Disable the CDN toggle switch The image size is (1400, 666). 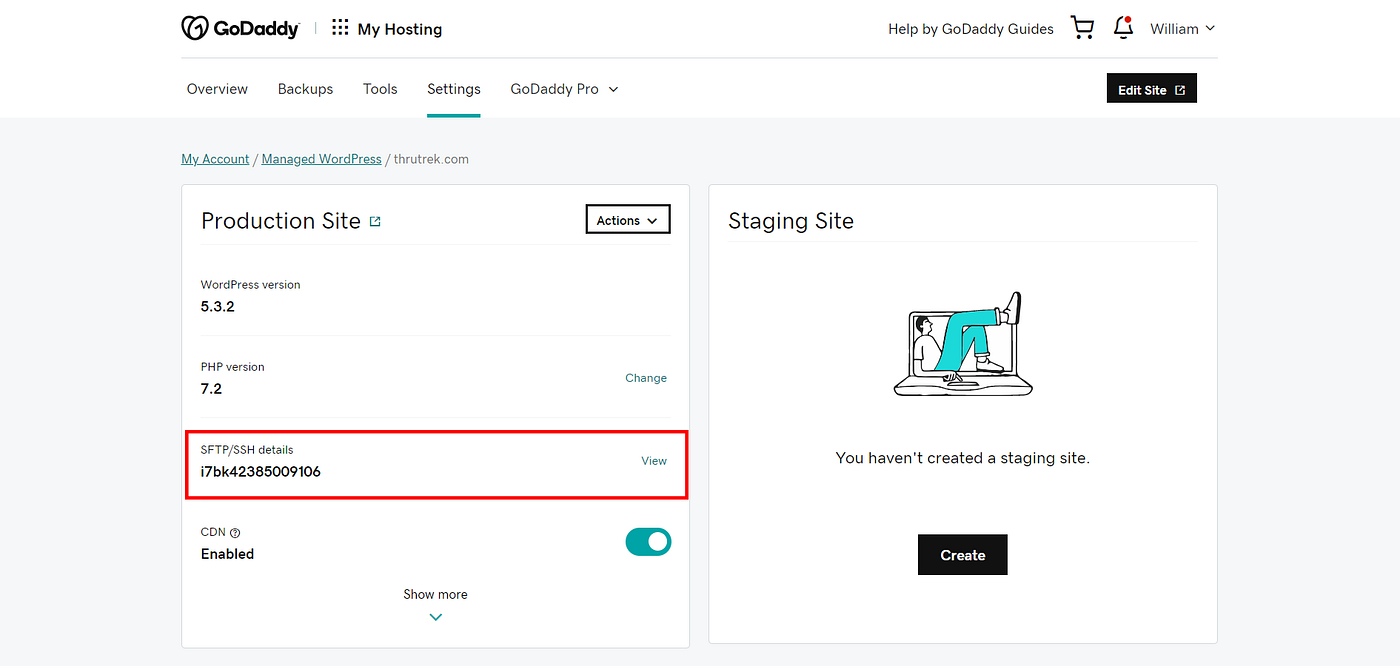click(x=648, y=542)
